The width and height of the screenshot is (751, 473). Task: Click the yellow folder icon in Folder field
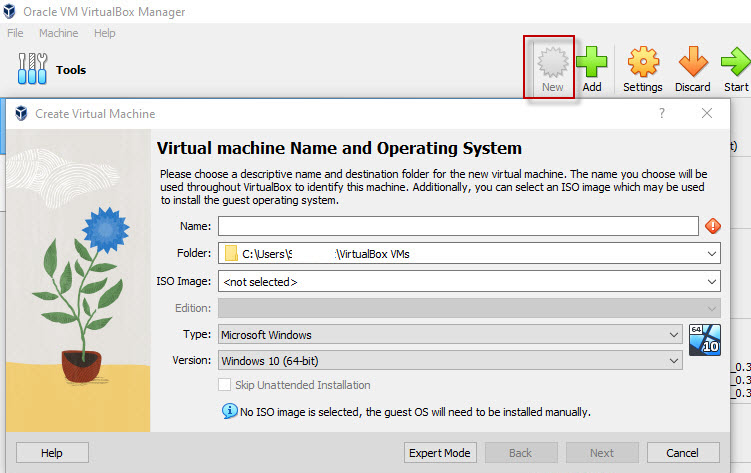tap(231, 253)
